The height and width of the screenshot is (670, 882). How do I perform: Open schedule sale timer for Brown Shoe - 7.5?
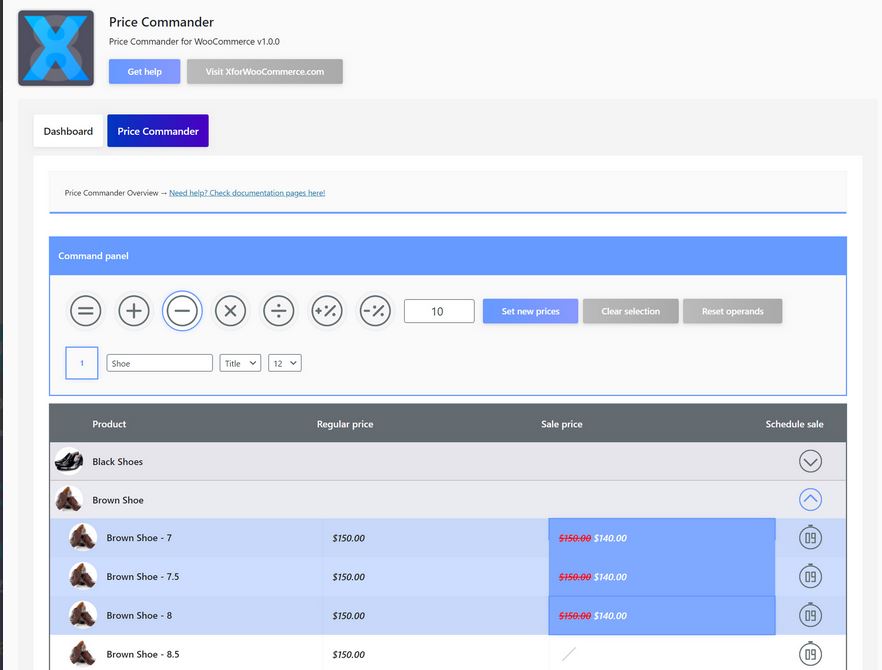click(810, 576)
